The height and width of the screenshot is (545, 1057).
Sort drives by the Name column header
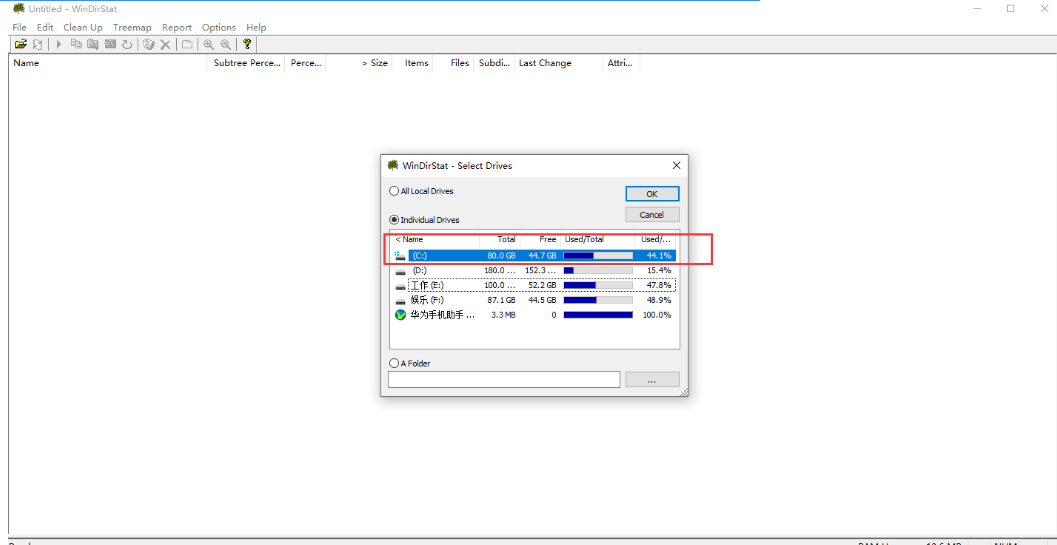click(x=436, y=239)
